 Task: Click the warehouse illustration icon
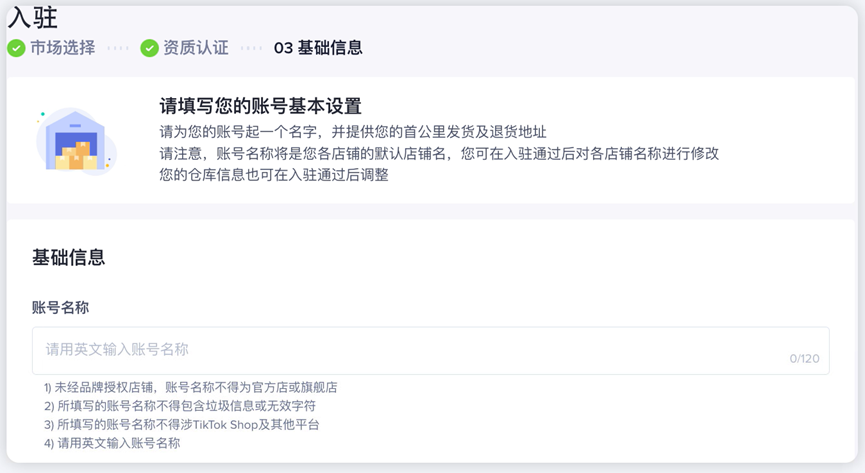tap(76, 141)
